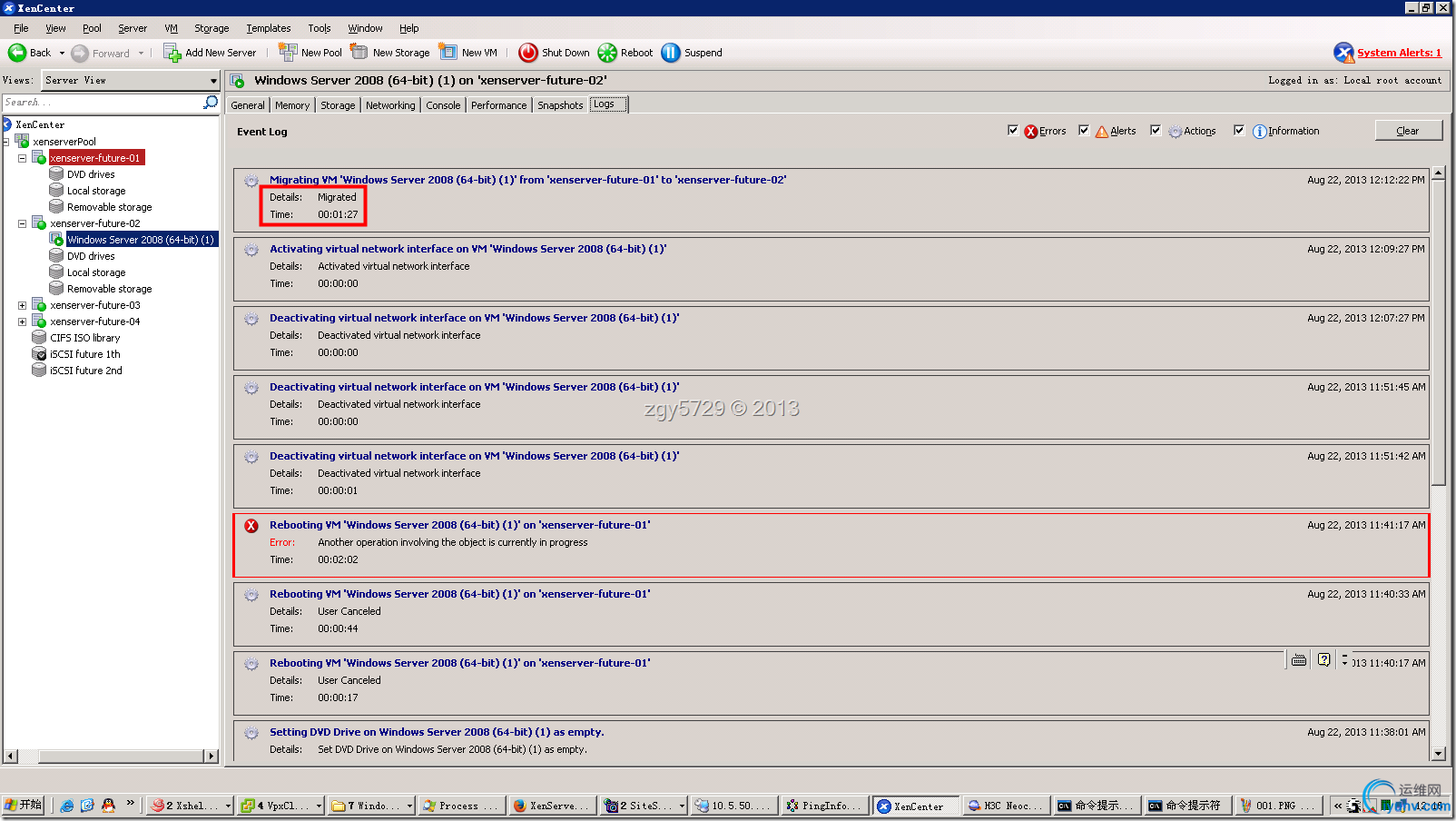
Task: Open the System Alerts: 1 link
Action: tap(1399, 53)
